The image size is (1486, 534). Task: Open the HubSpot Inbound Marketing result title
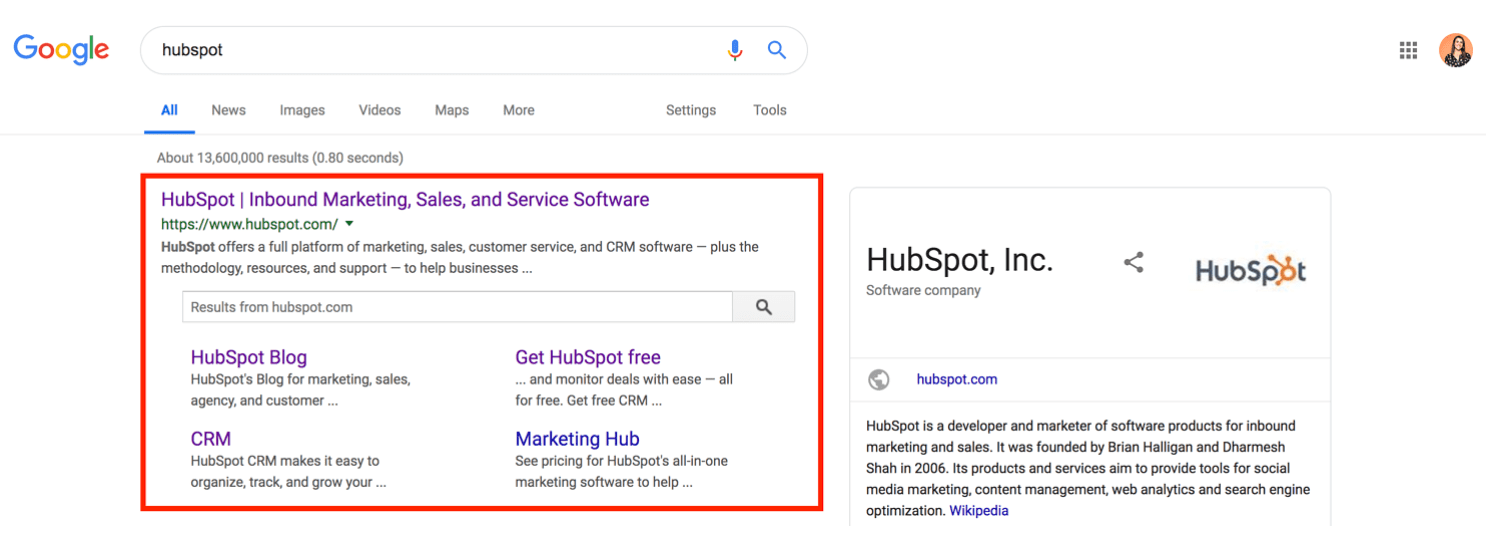405,199
